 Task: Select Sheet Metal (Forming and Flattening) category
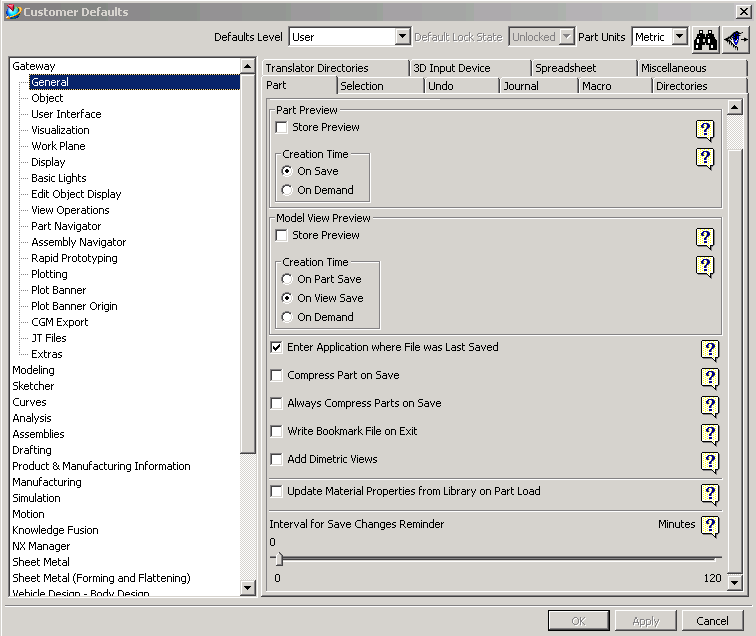pos(101,578)
